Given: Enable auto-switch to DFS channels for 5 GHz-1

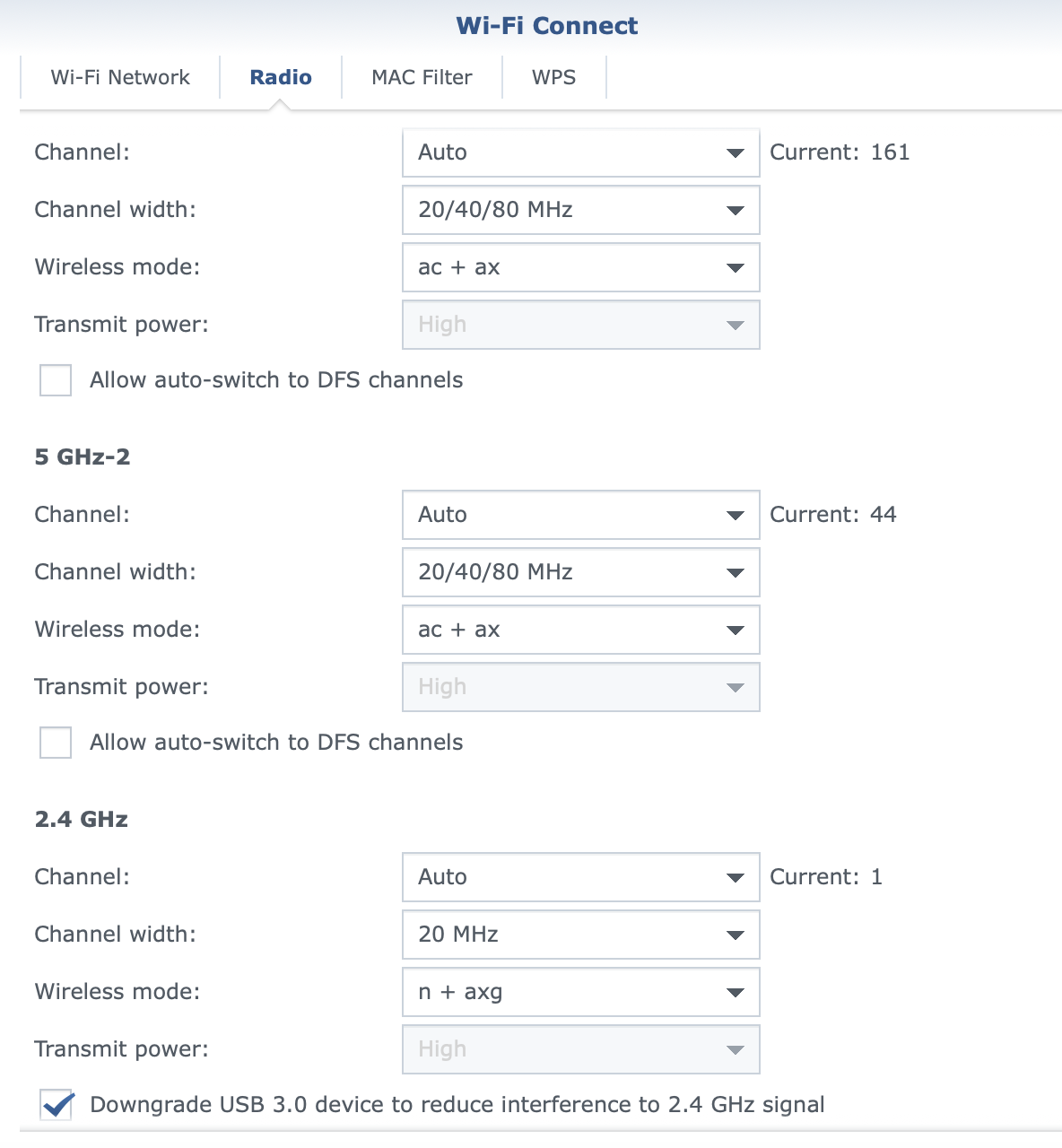Looking at the screenshot, I should [x=56, y=380].
